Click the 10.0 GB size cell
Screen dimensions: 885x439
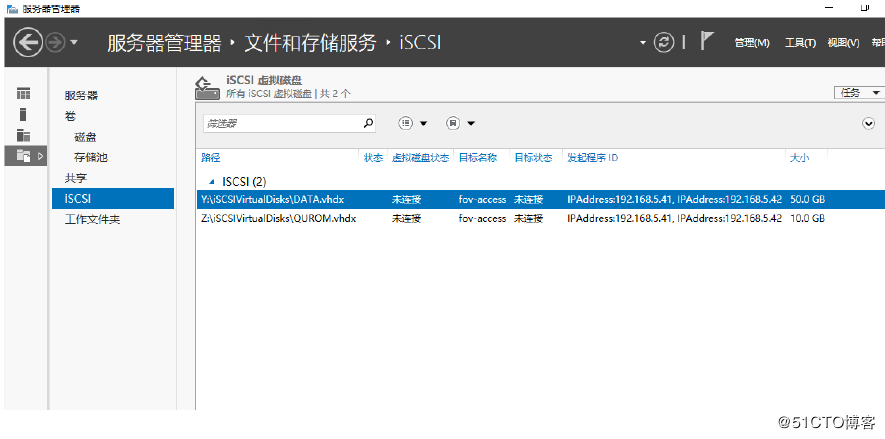808,218
